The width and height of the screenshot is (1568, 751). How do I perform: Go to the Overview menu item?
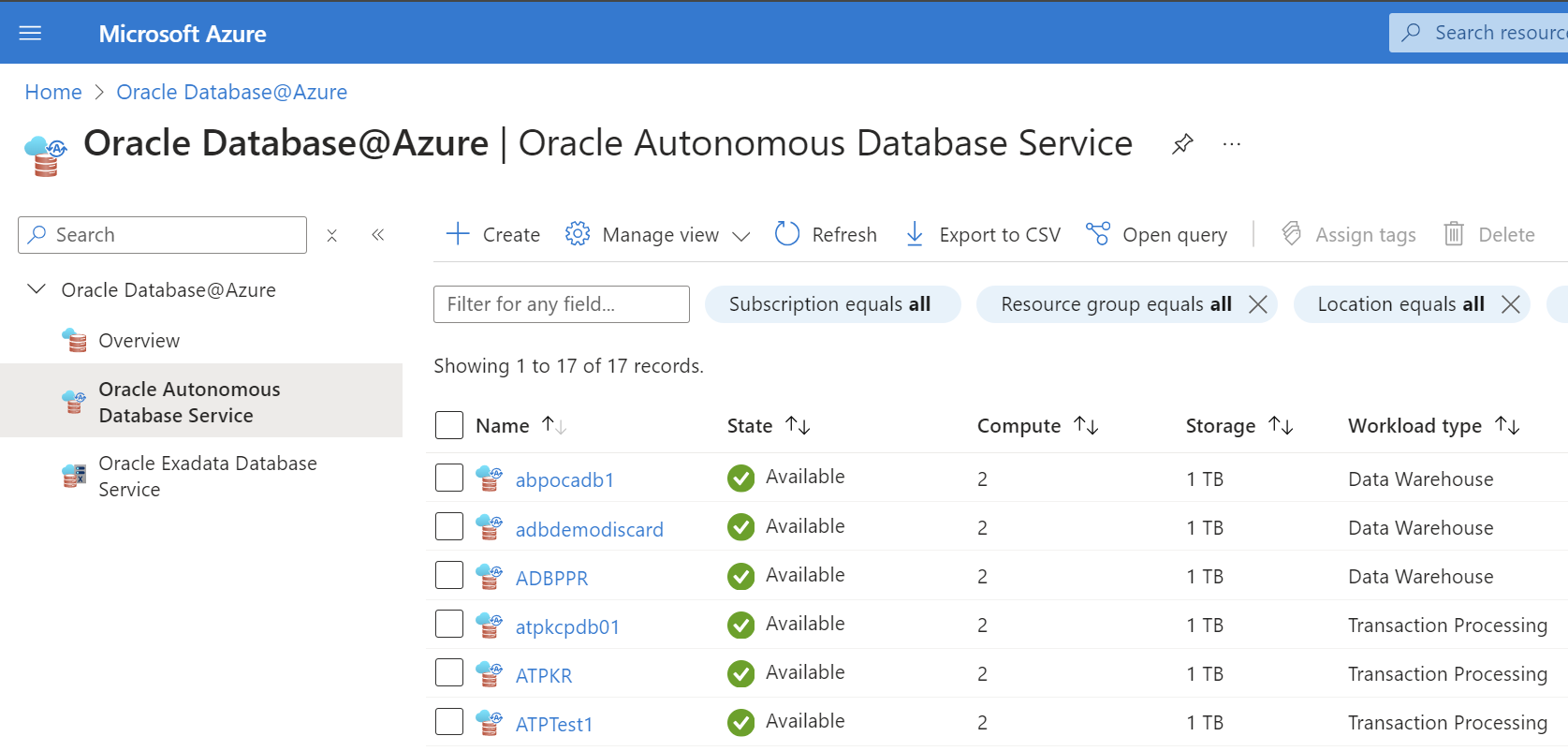[x=139, y=341]
